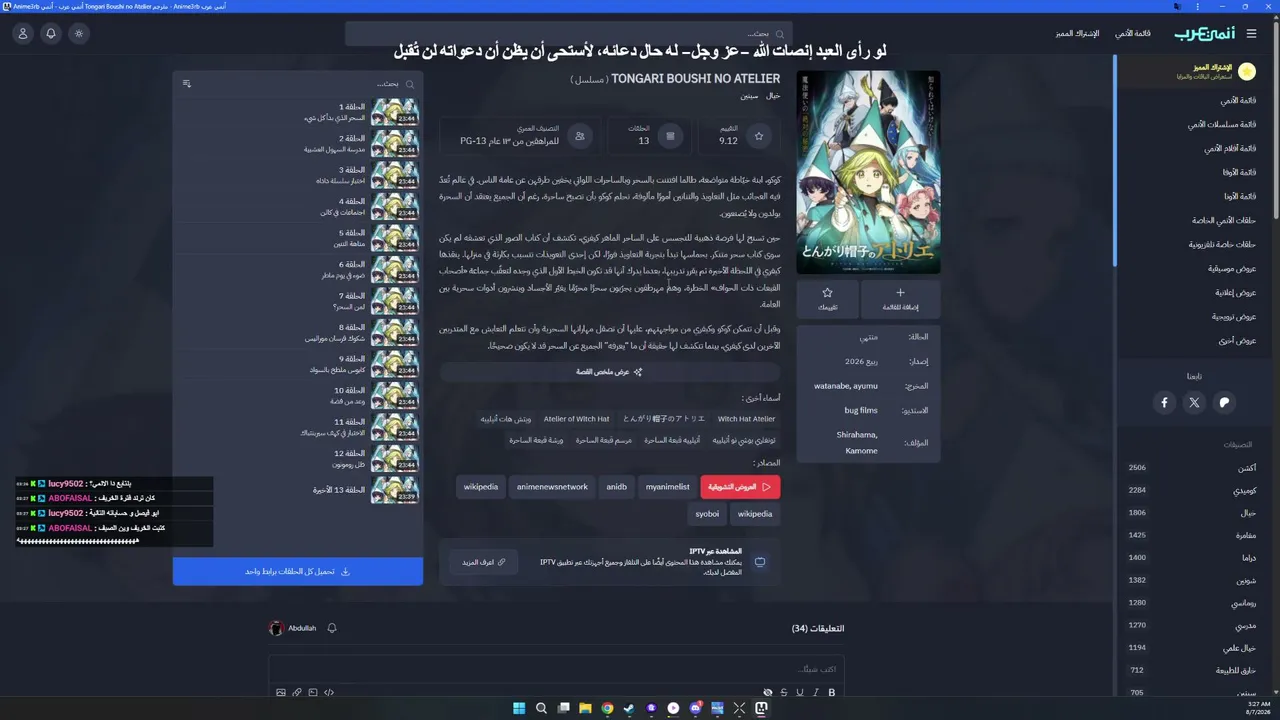The image size is (1280, 720).
Task: Open Google Chrome from the taskbar
Action: coord(607,708)
